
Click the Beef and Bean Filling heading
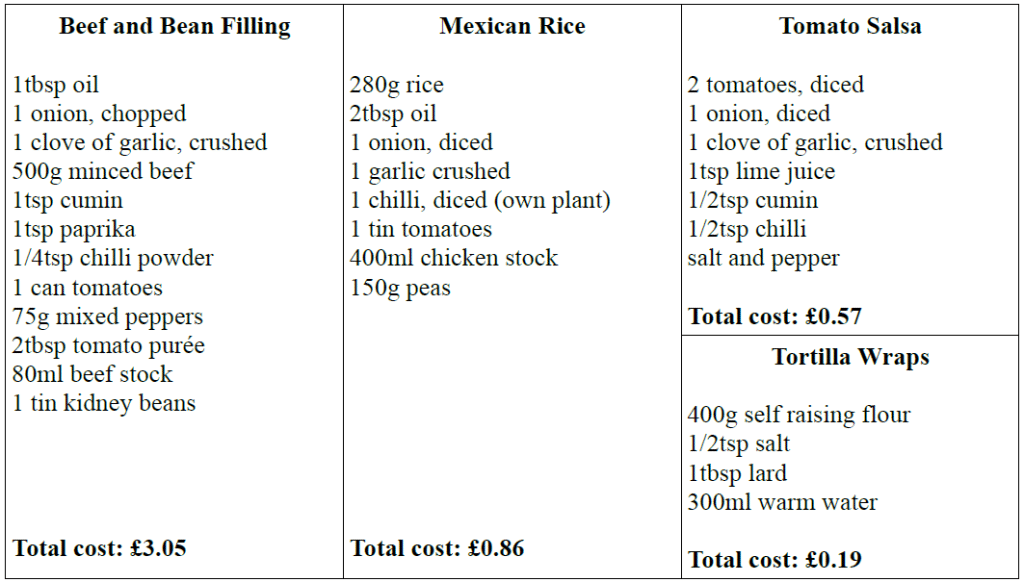pos(175,26)
